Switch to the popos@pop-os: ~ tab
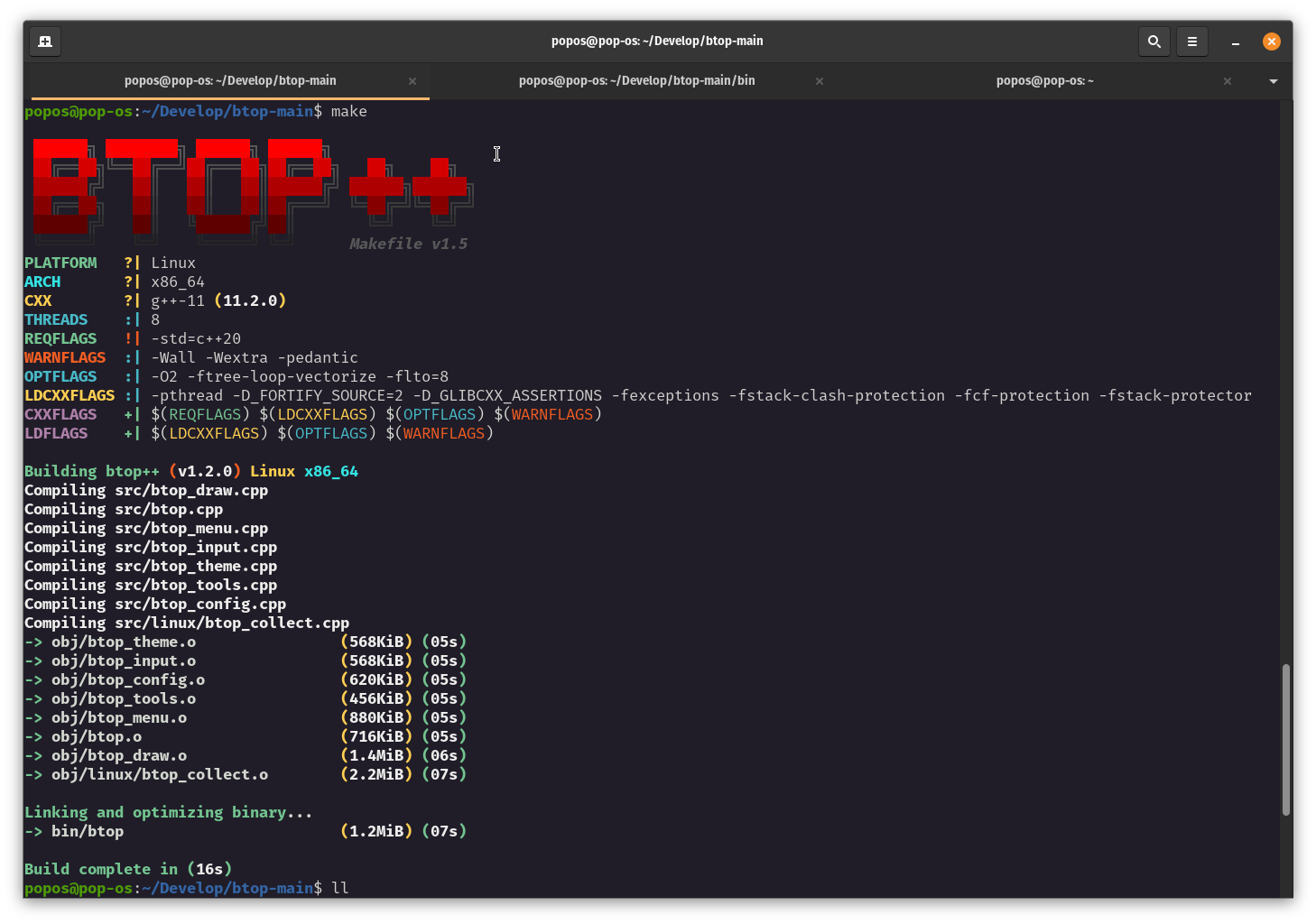Image resolution: width=1316 pixels, height=924 pixels. pos(1044,80)
